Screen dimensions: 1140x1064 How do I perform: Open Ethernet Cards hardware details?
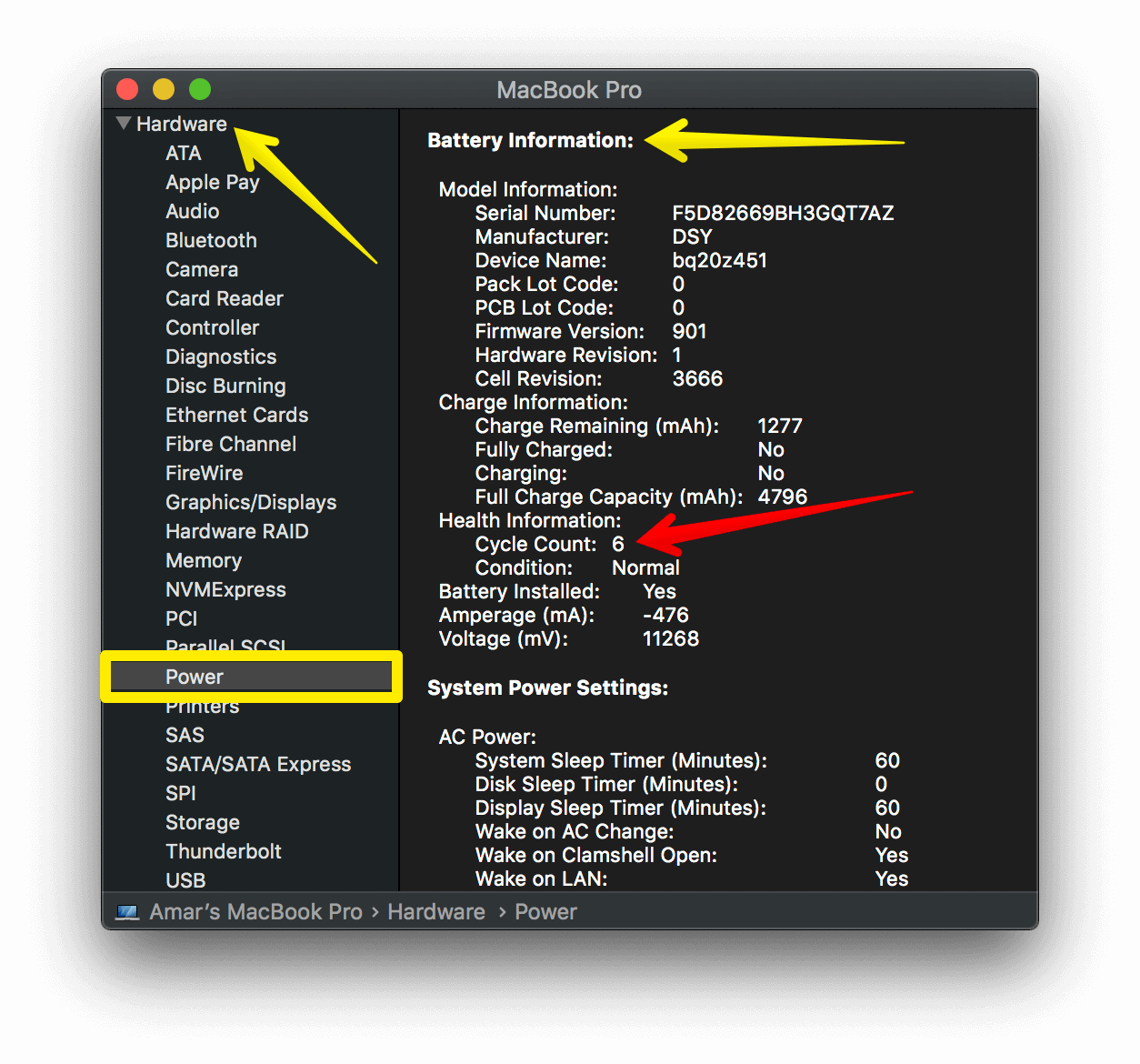point(236,415)
